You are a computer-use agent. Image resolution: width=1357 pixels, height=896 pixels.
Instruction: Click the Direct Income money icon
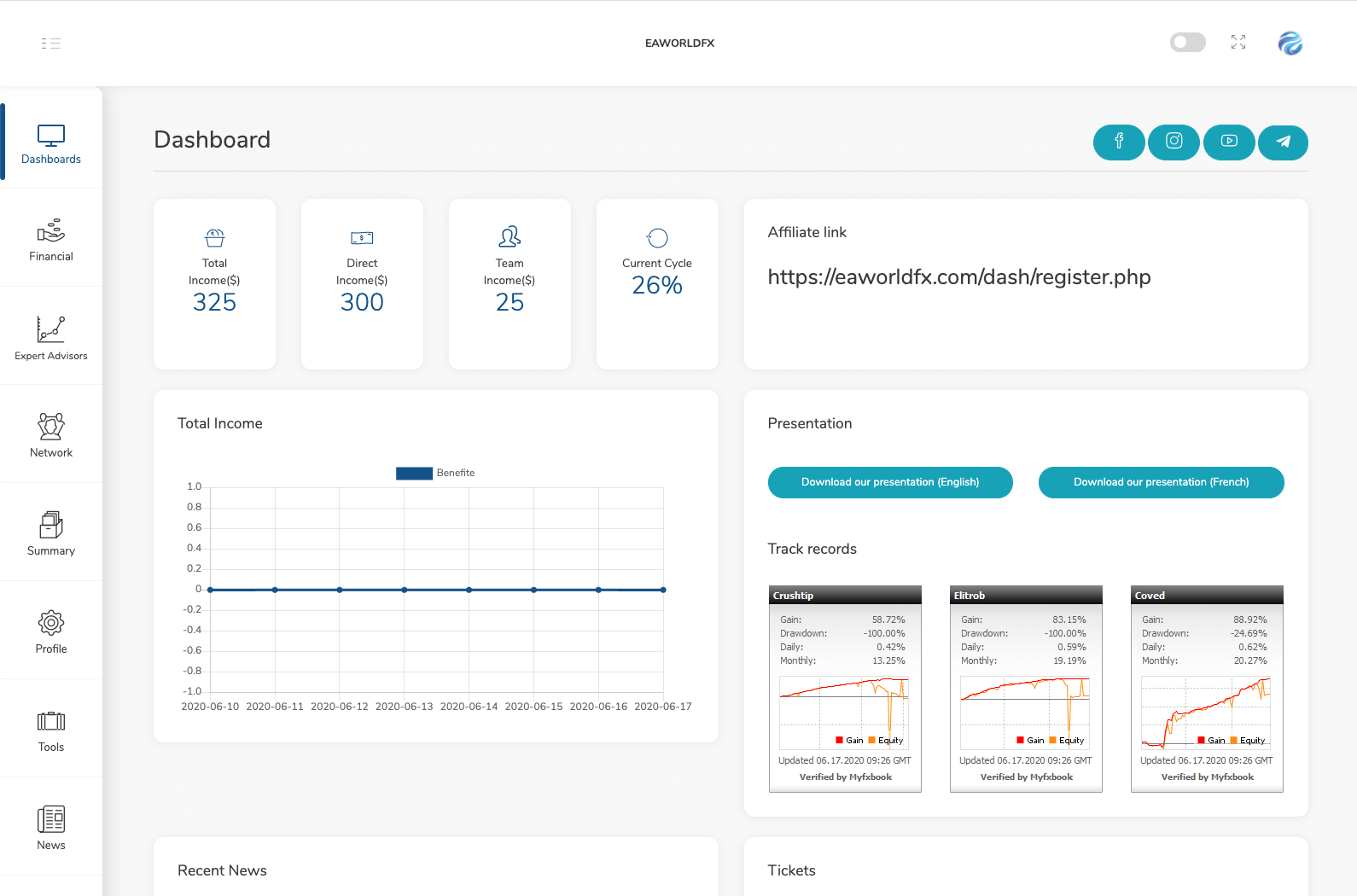(x=362, y=238)
